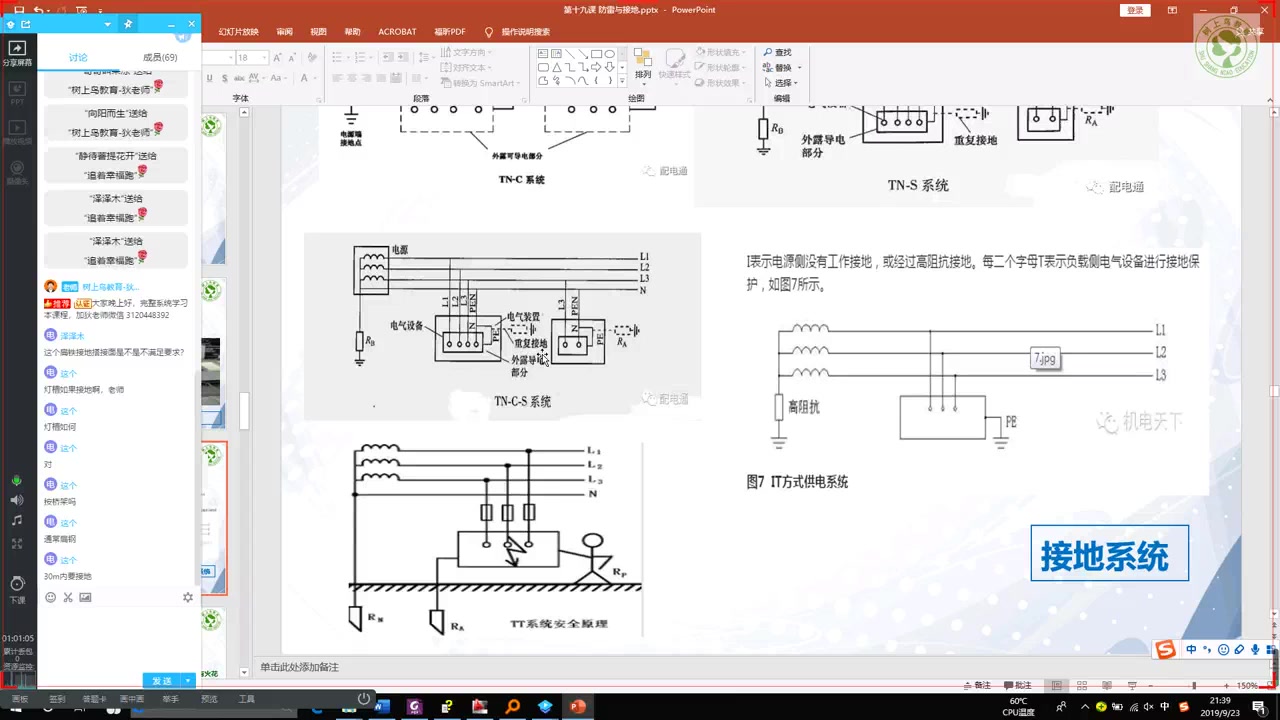Click the emoji smiley icon in chat
This screenshot has width=1280, height=720.
click(x=51, y=597)
